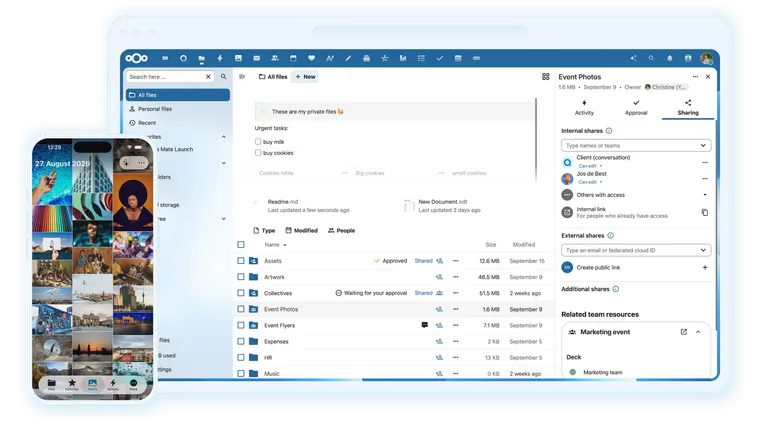760x434 pixels.
Task: Open the Mail app icon
Action: click(256, 58)
